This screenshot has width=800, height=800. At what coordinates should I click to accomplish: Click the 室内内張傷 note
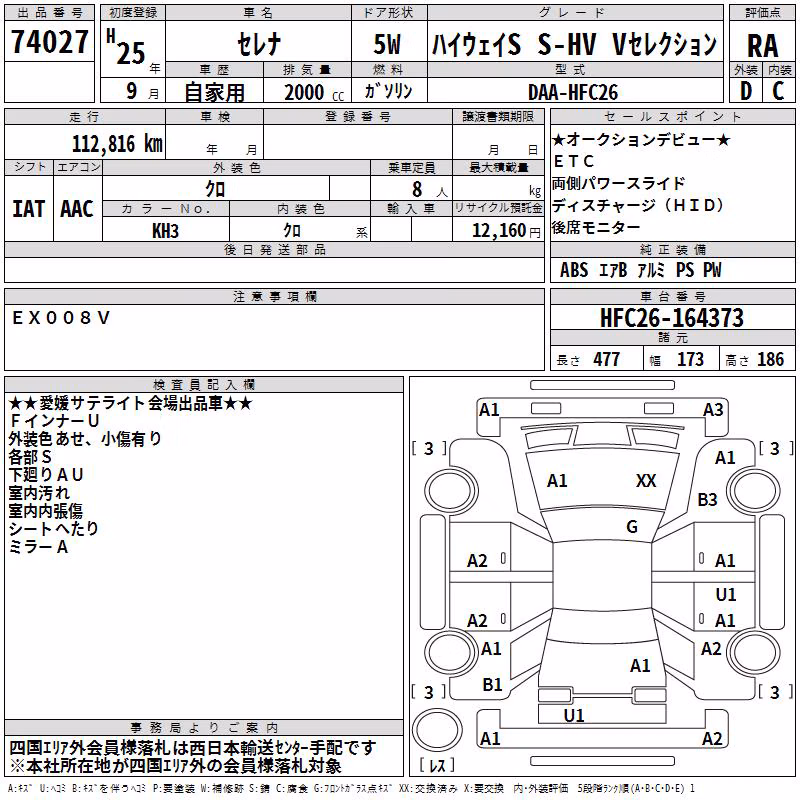point(46,511)
